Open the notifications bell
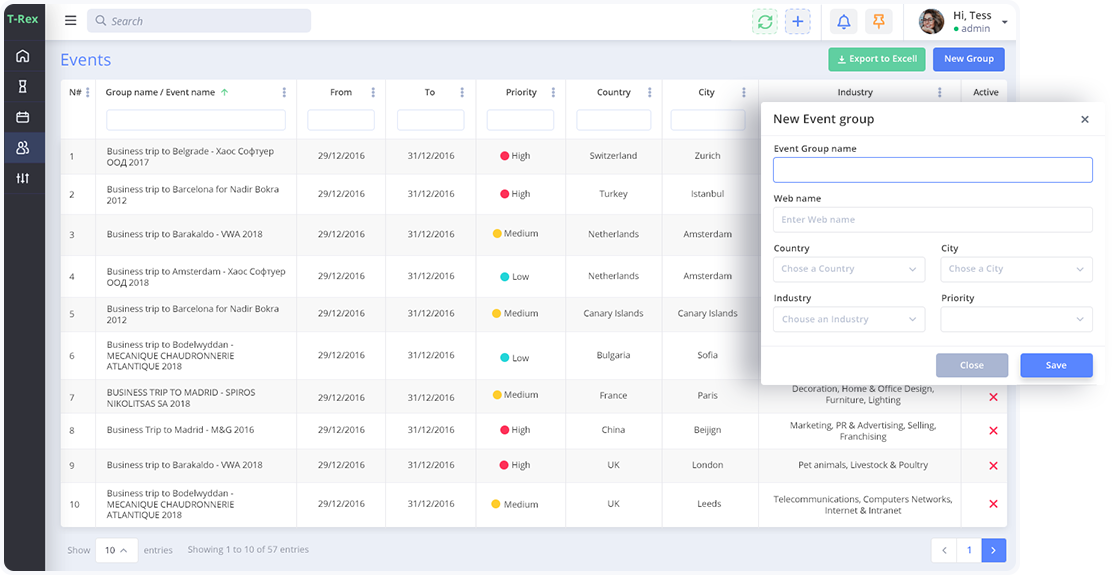1112x575 pixels. 844,22
